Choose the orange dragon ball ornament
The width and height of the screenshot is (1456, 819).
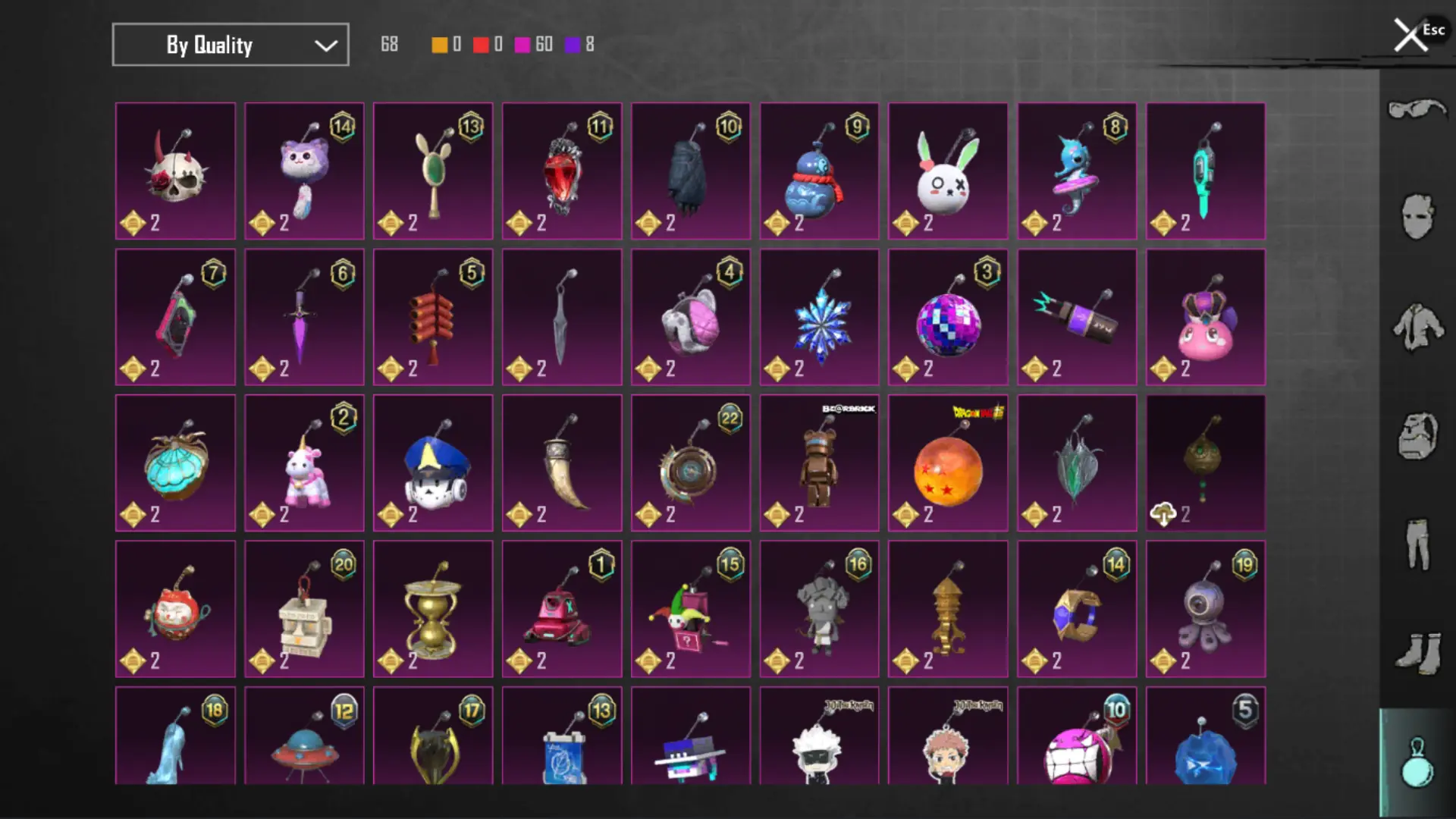pos(948,463)
